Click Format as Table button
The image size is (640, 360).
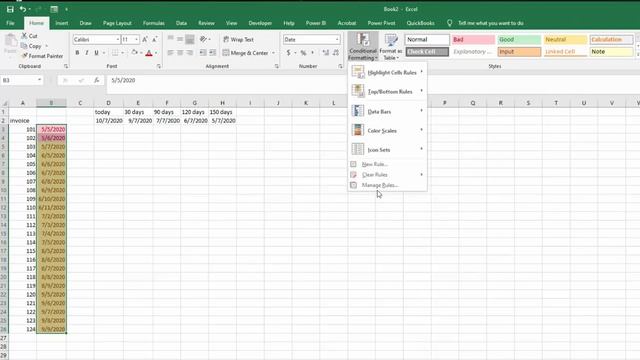point(391,47)
